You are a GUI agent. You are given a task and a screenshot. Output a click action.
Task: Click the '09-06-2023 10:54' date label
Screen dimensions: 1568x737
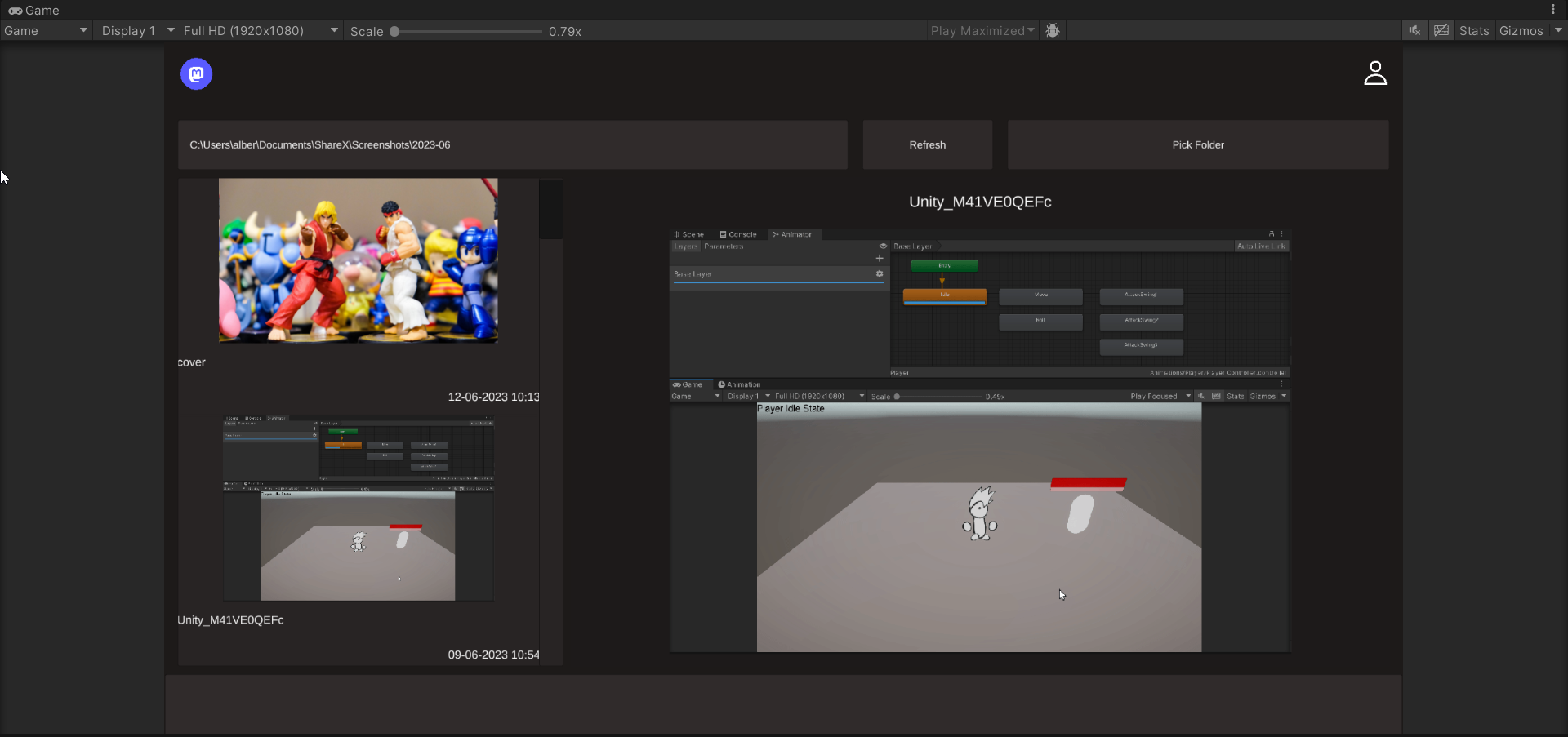493,655
